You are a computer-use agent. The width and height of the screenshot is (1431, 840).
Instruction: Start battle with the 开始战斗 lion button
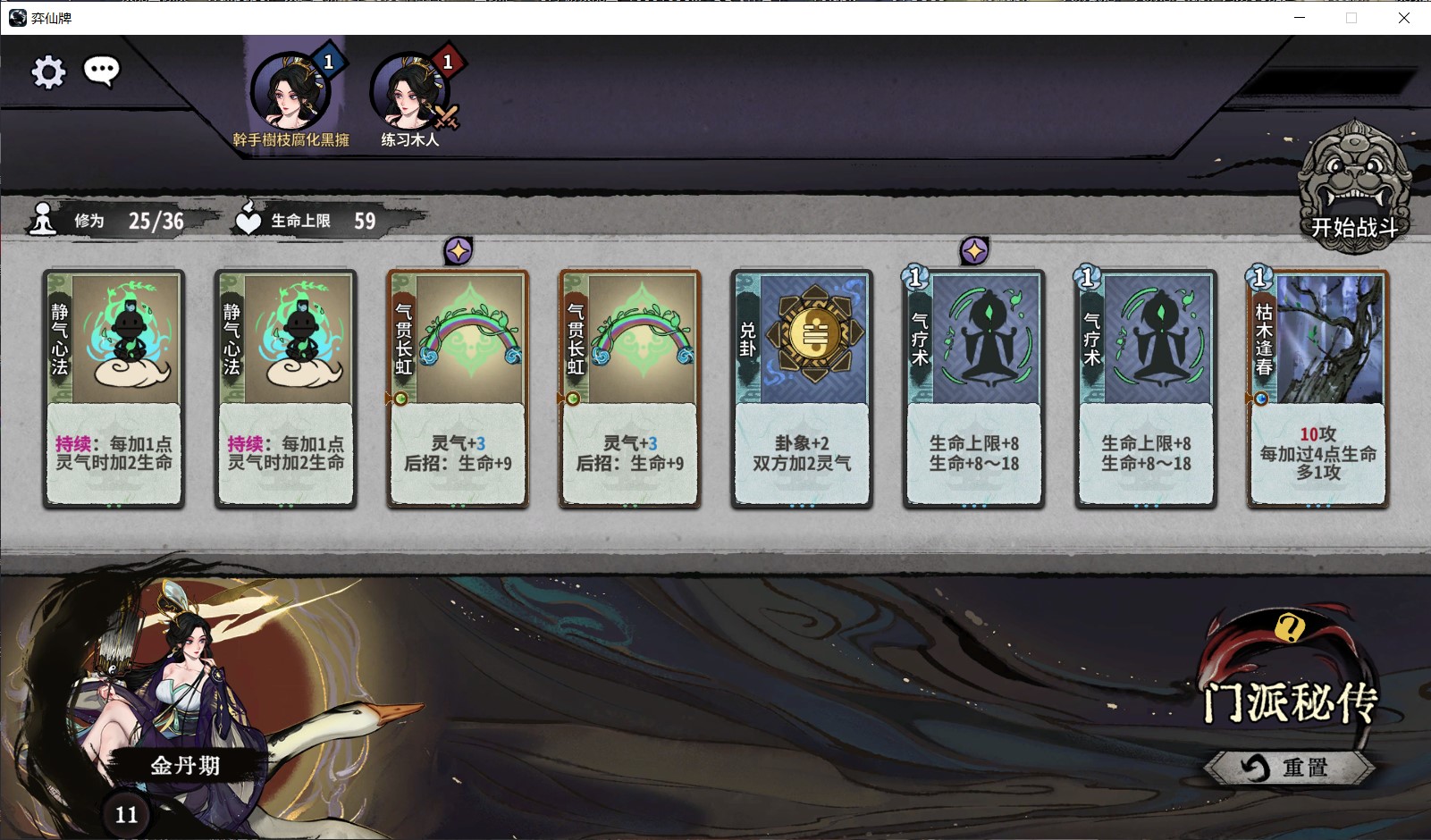click(1354, 187)
